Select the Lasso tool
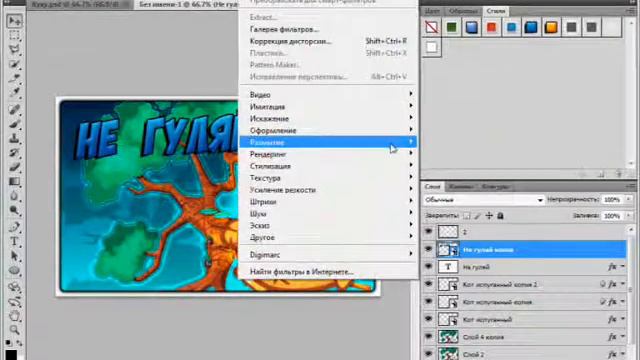The image size is (640, 360). [x=14, y=49]
